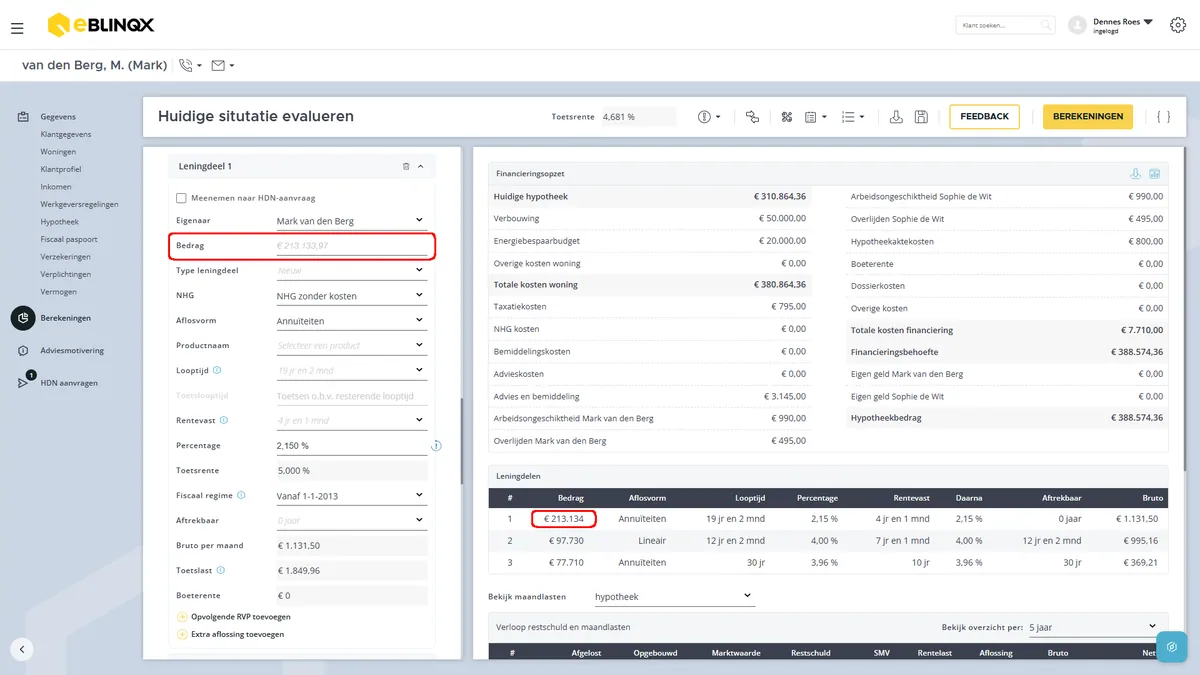Click the chart icon in Financieringsopzet header

tap(1154, 173)
